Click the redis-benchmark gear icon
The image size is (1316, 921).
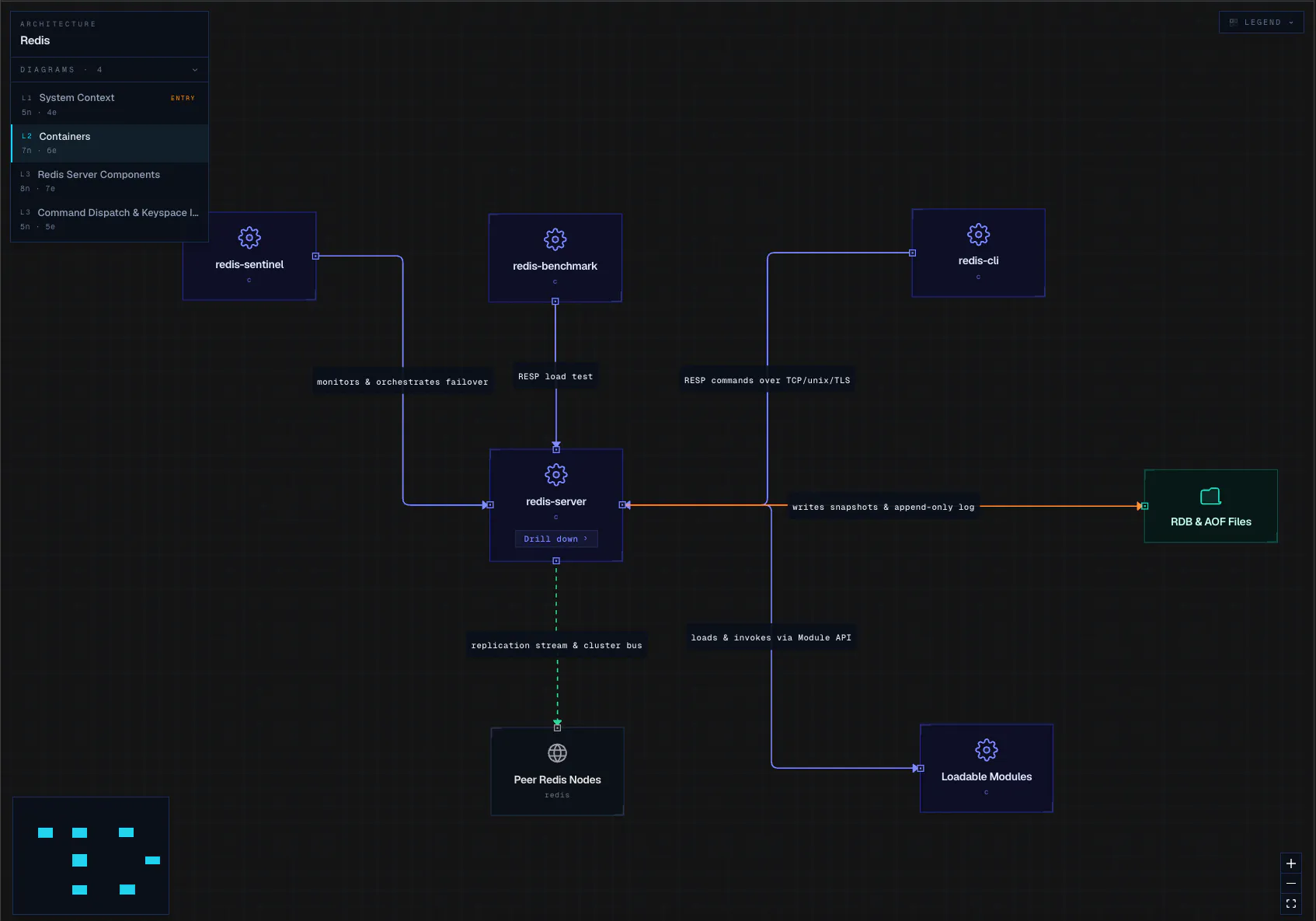(555, 239)
